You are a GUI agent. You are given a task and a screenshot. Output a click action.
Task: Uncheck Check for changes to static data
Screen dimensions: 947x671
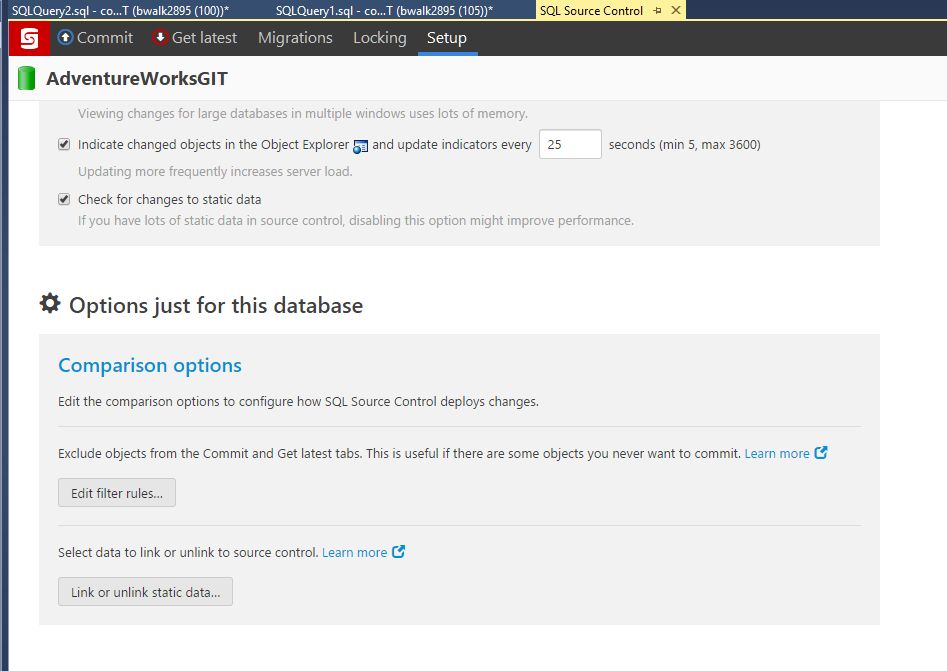pyautogui.click(x=64, y=199)
